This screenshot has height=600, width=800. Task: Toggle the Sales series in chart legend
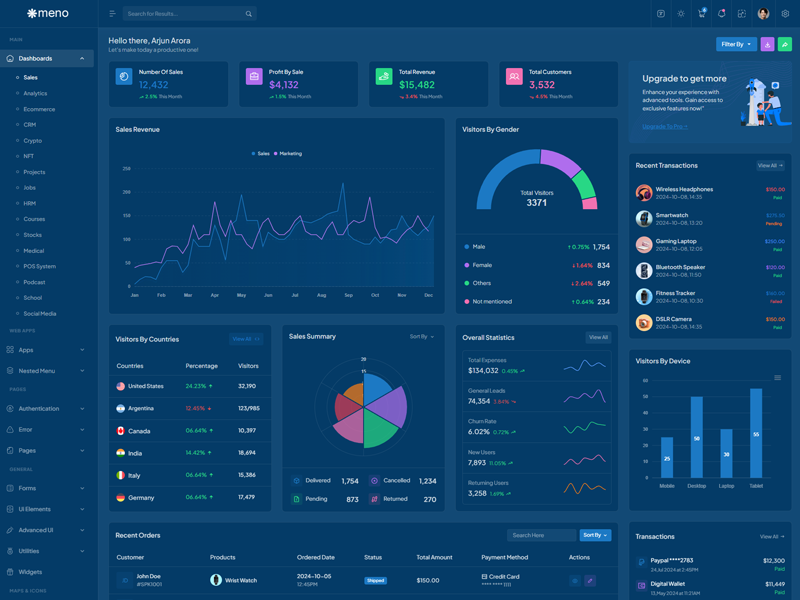point(261,154)
